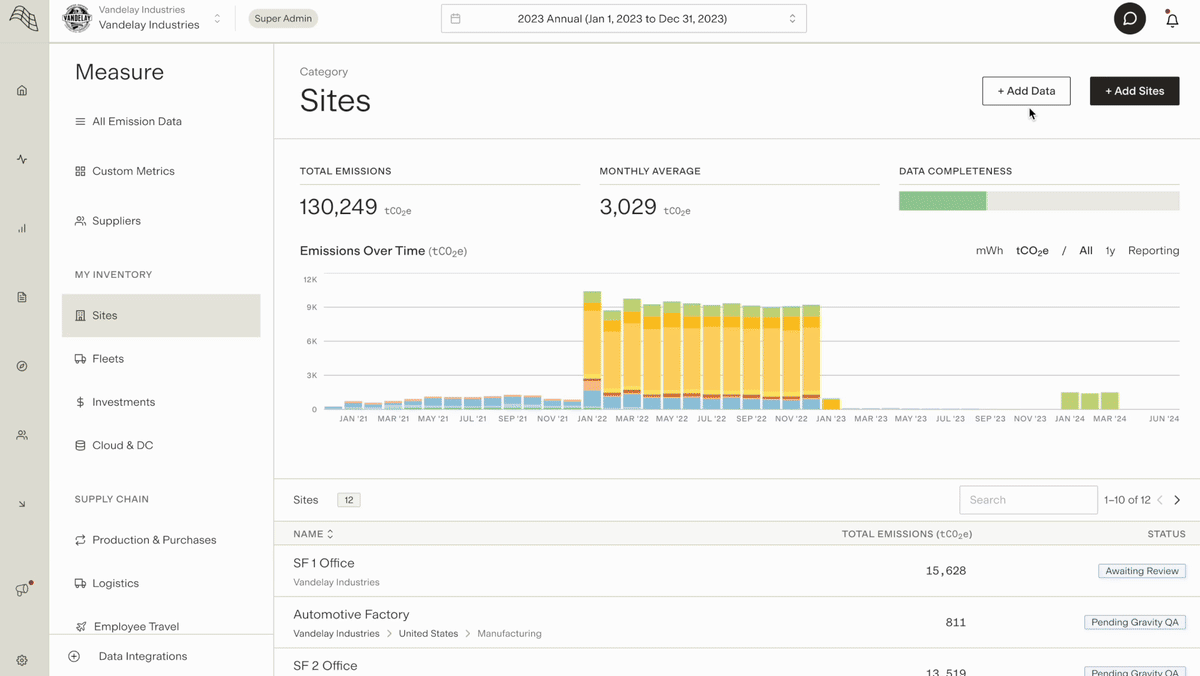This screenshot has height=676, width=1200.
Task: Click the Add Data button
Action: tap(1026, 91)
